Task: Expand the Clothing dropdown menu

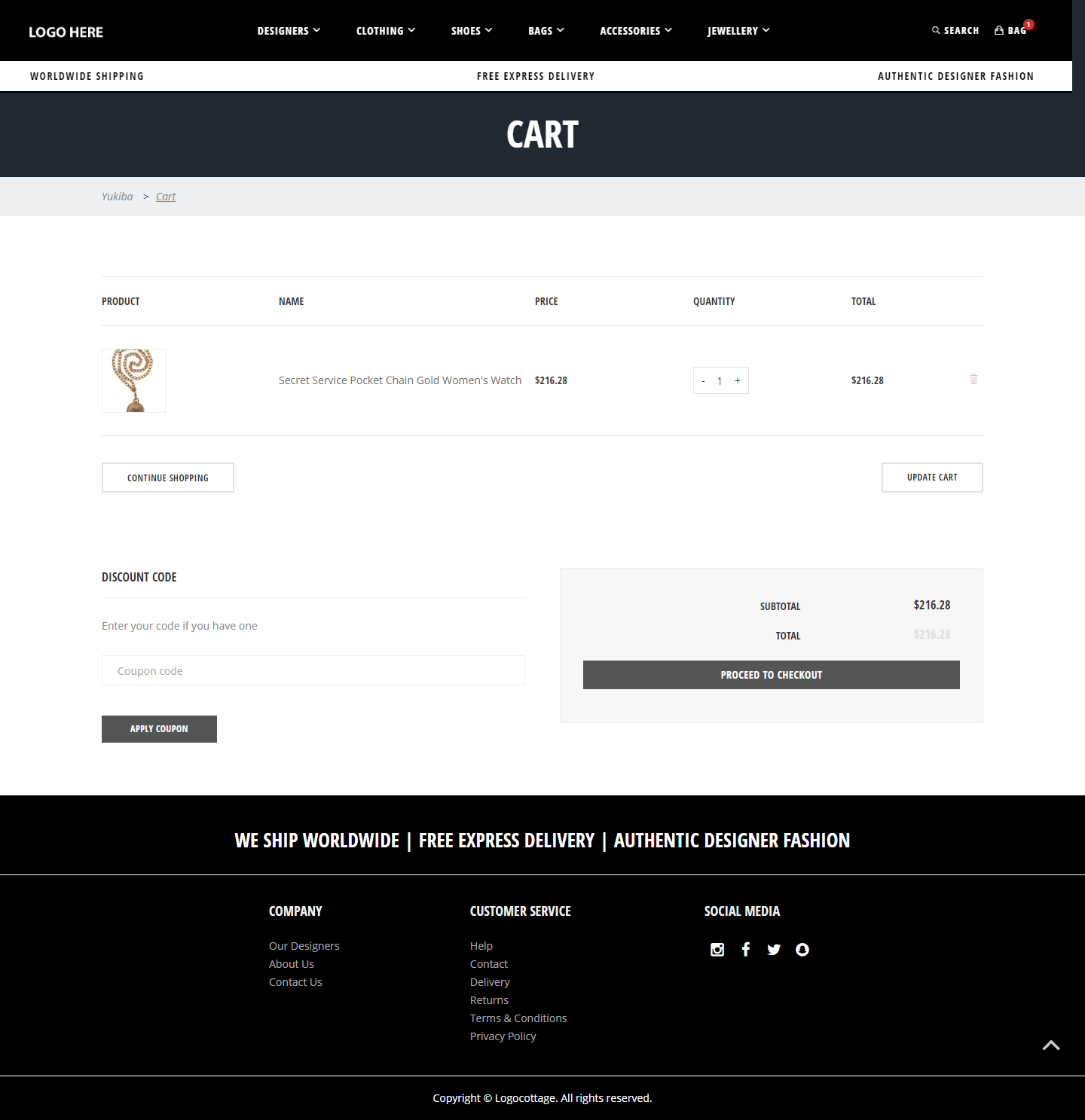Action: 385,31
